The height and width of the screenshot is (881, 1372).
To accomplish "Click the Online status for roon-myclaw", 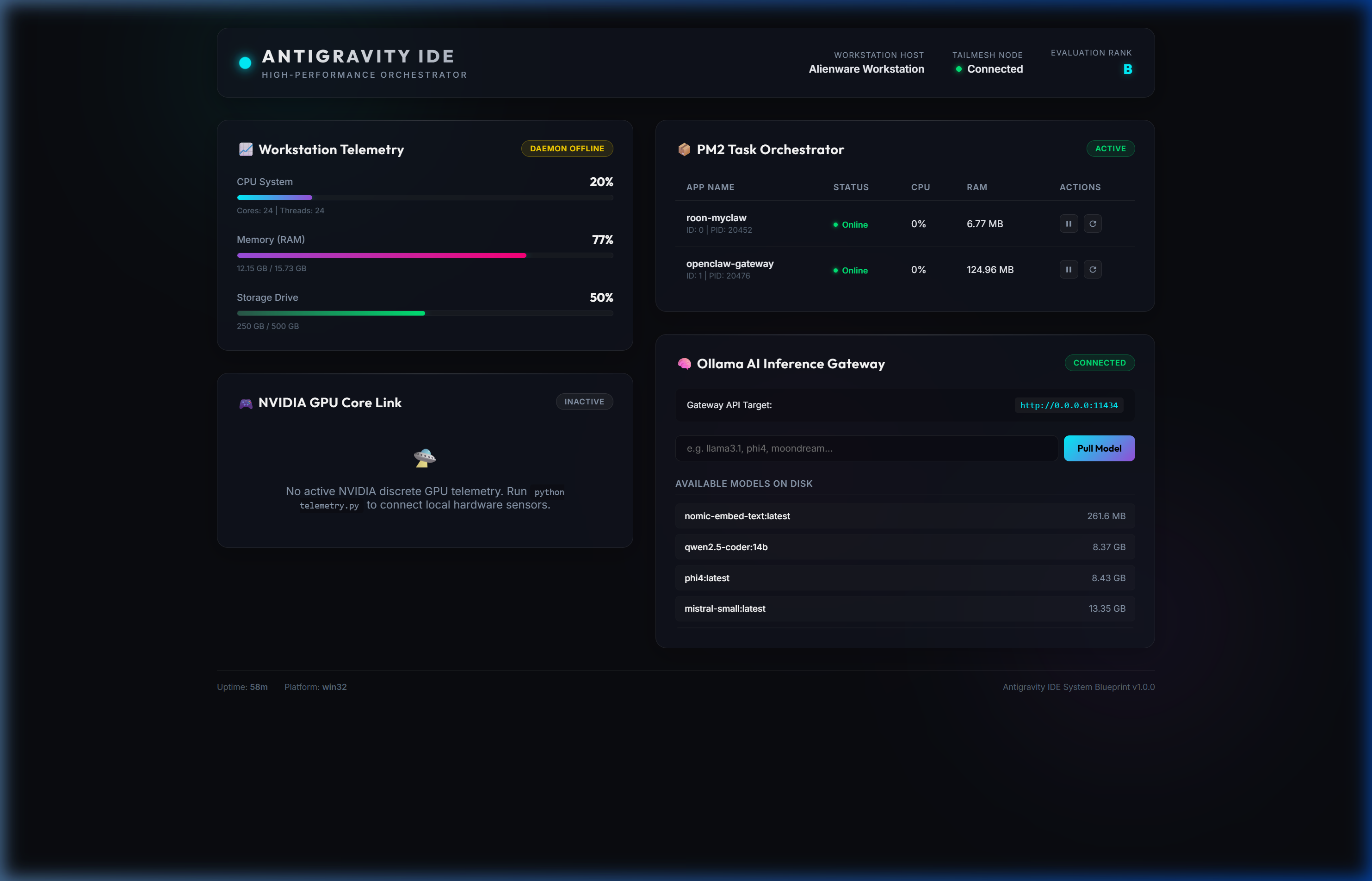I will 850,225.
